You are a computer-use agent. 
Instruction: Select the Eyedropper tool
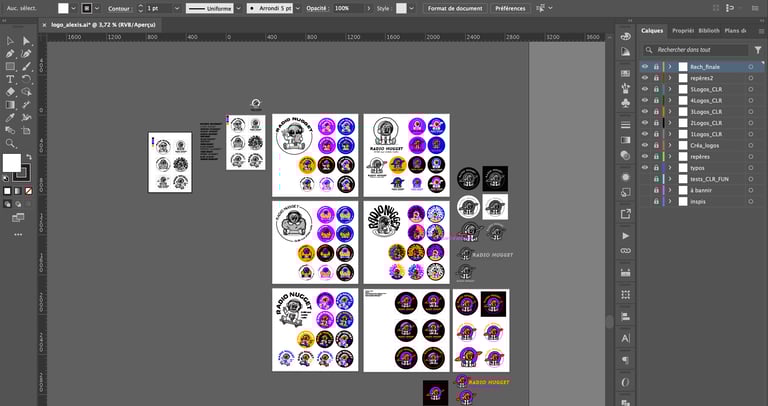click(10, 118)
